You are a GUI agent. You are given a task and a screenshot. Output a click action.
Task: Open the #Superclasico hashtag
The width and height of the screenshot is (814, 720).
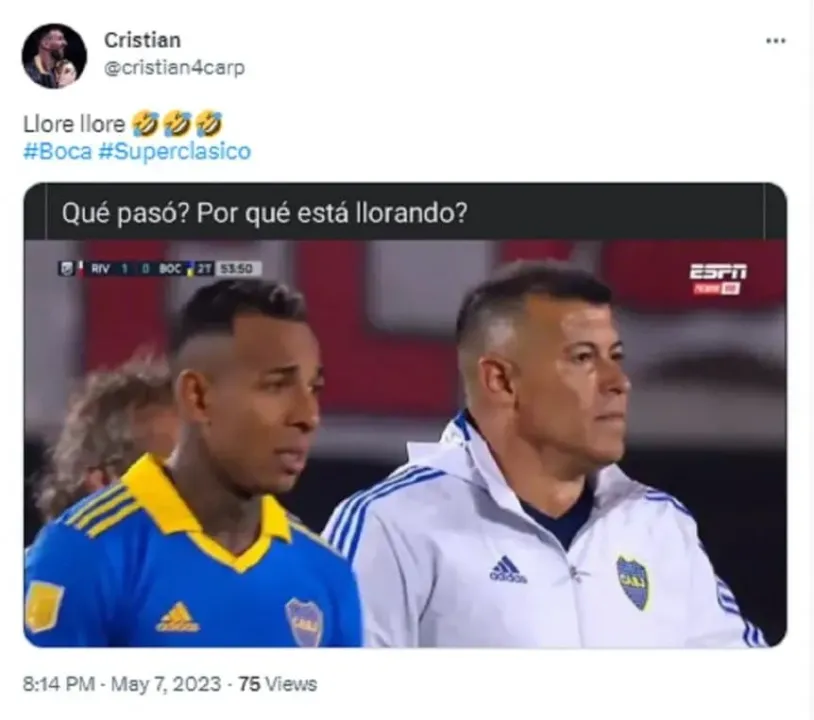pyautogui.click(x=174, y=152)
